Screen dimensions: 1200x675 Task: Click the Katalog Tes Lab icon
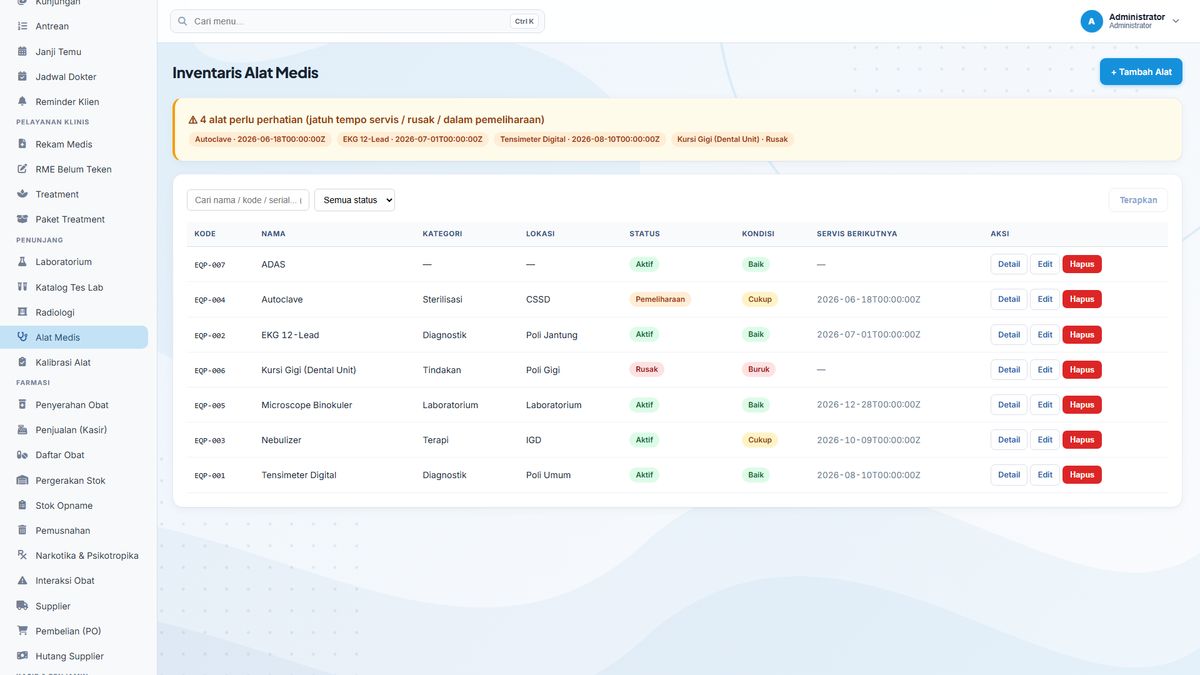pos(23,287)
